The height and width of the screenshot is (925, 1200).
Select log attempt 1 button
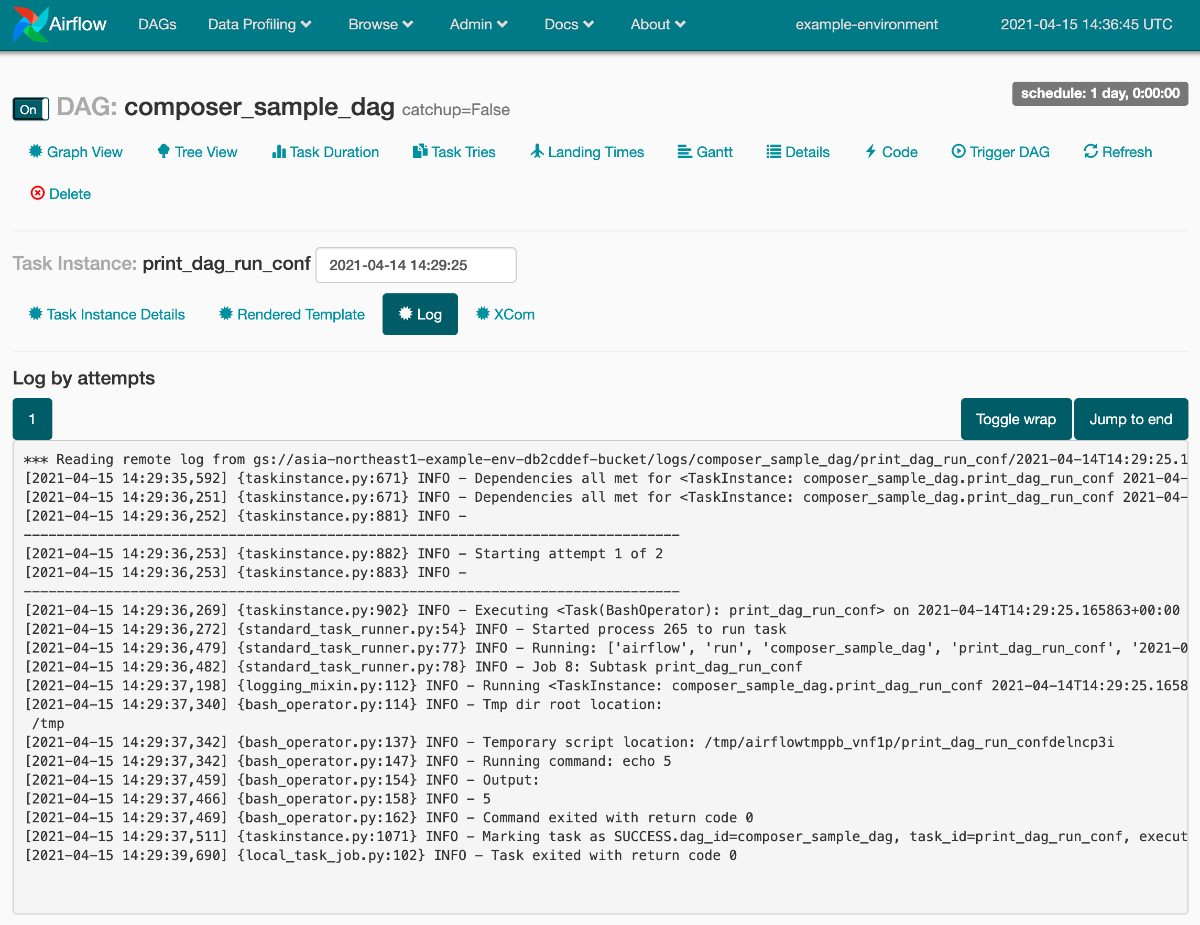(32, 419)
